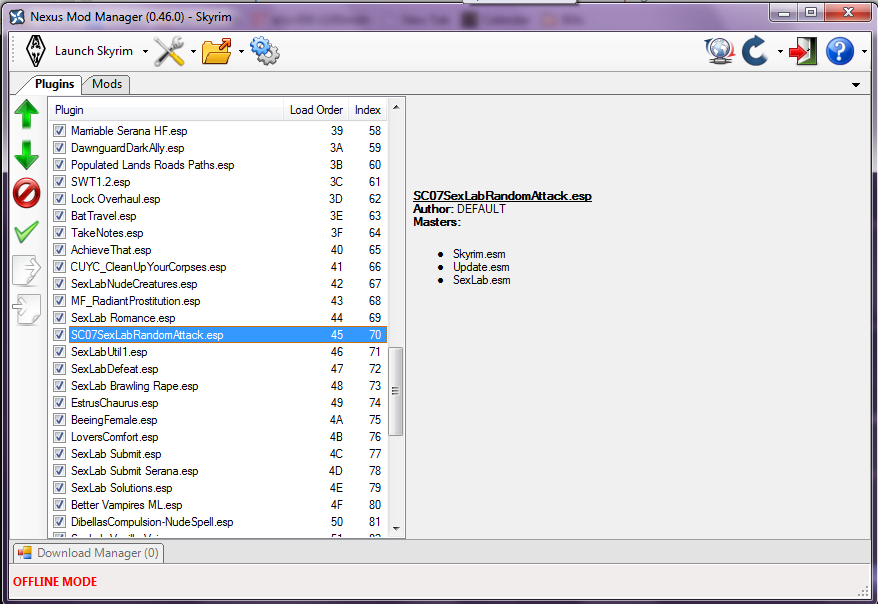Viewport: 878px width, 604px height.
Task: Click the red arrow logout door icon
Action: 803,51
